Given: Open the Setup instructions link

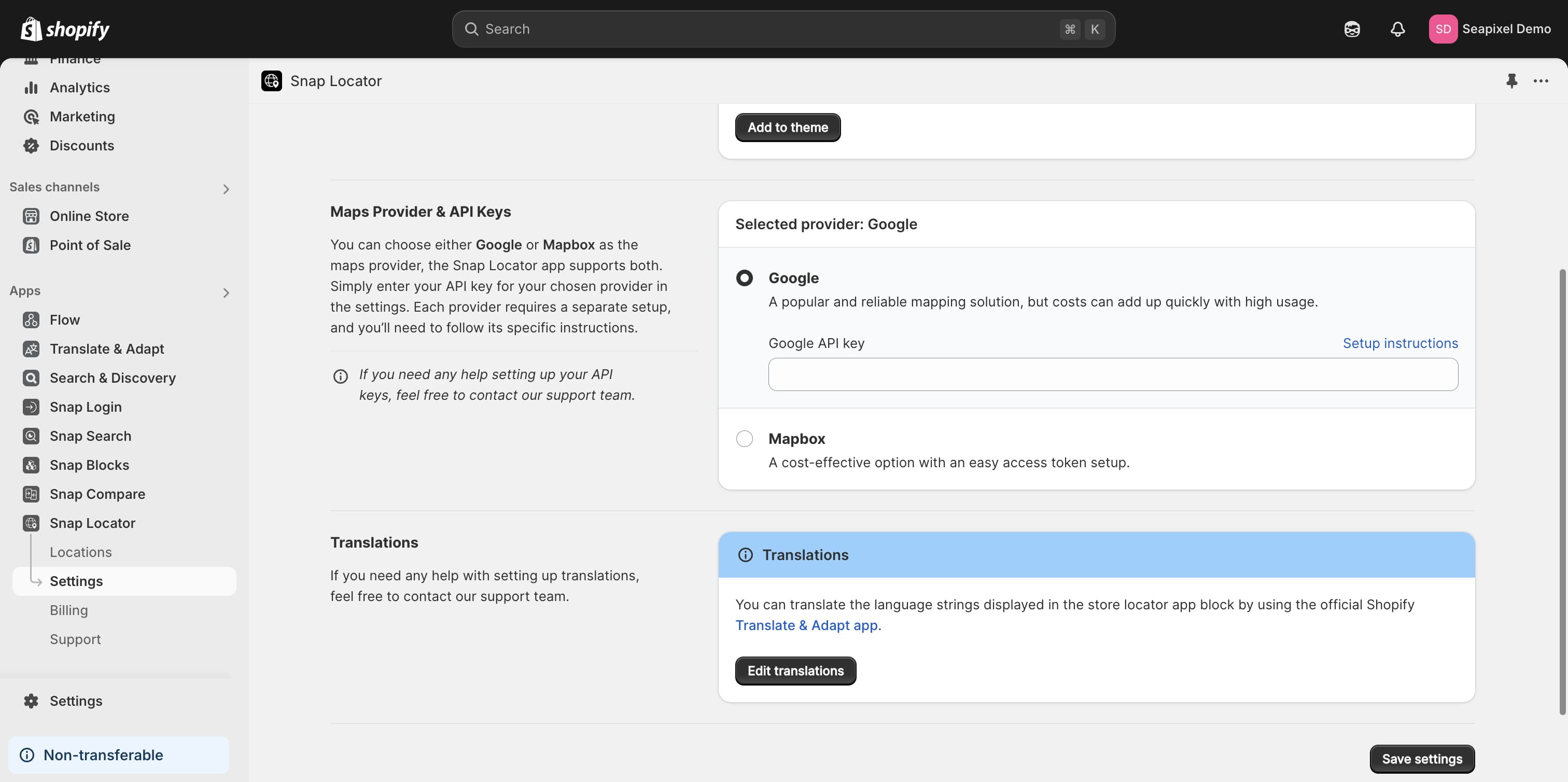Looking at the screenshot, I should pyautogui.click(x=1400, y=343).
